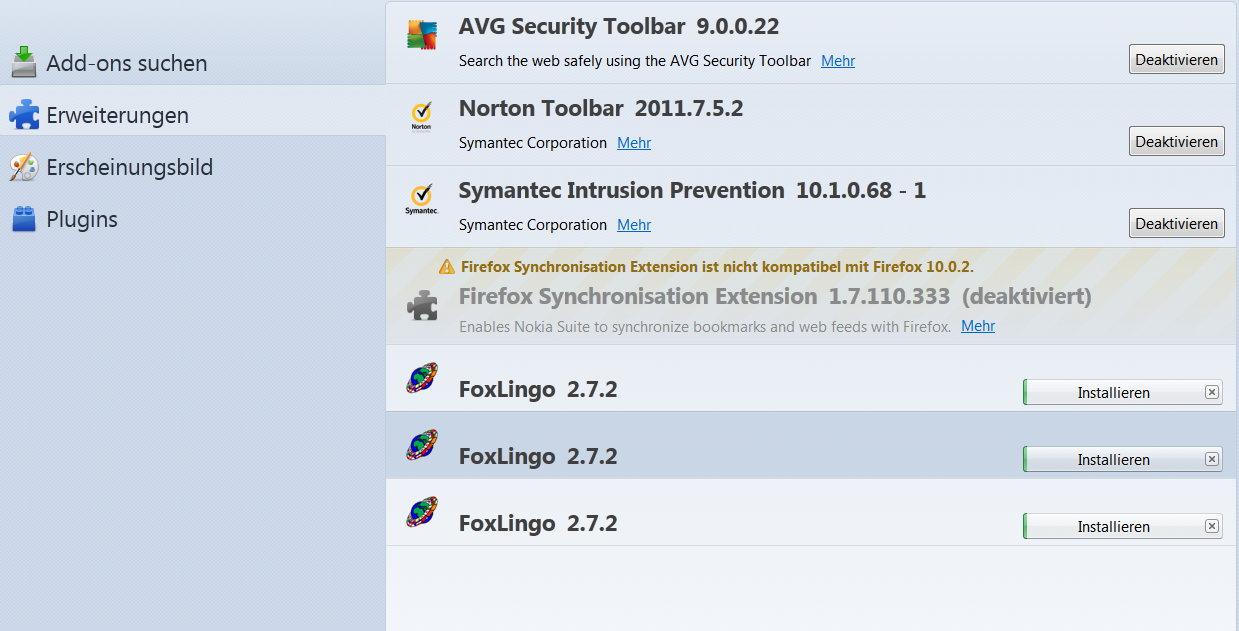The height and width of the screenshot is (631, 1239).
Task: Click the last FoxLingo globe icon
Action: [422, 512]
